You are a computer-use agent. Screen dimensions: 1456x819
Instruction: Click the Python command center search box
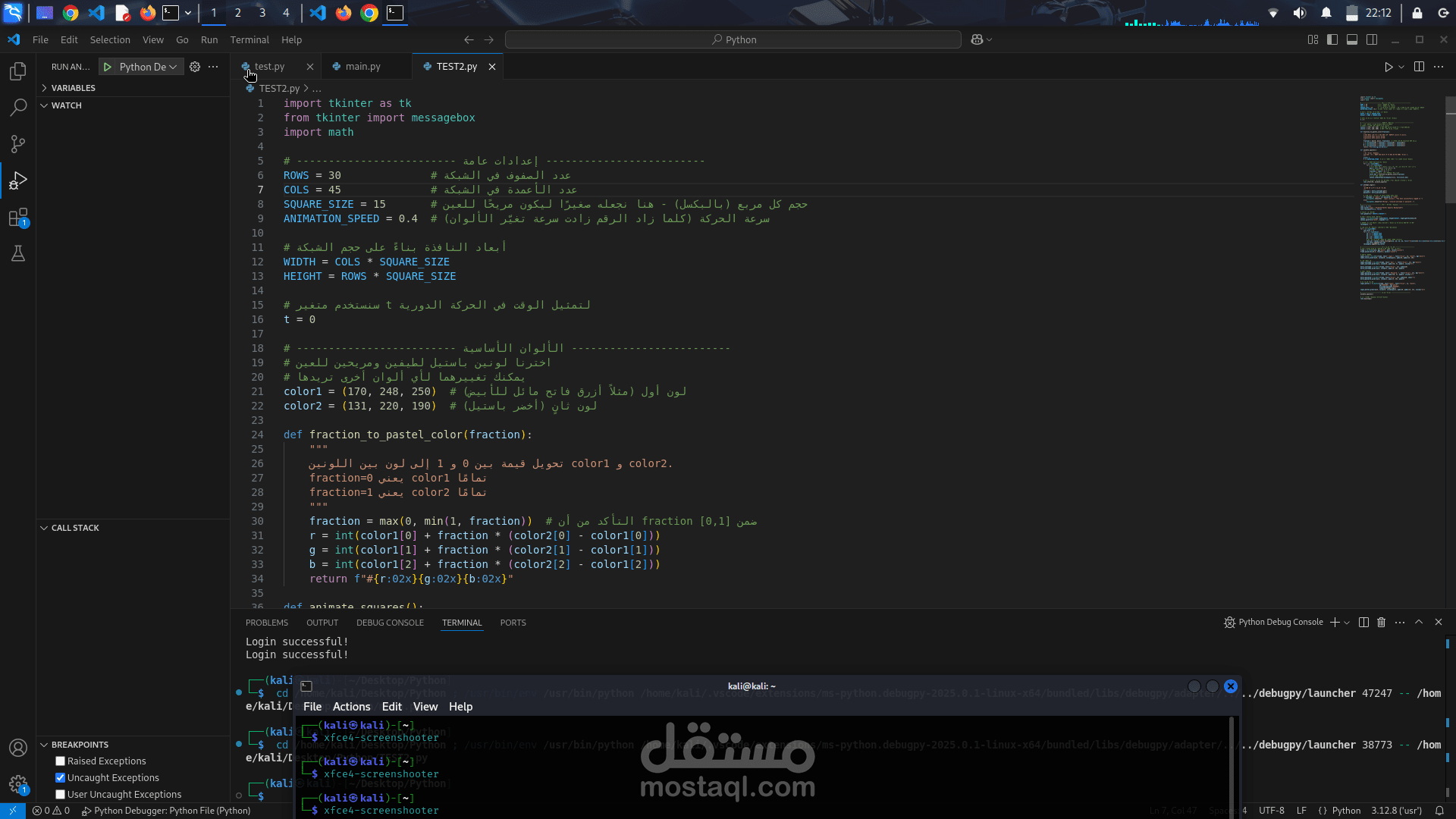coord(733,39)
